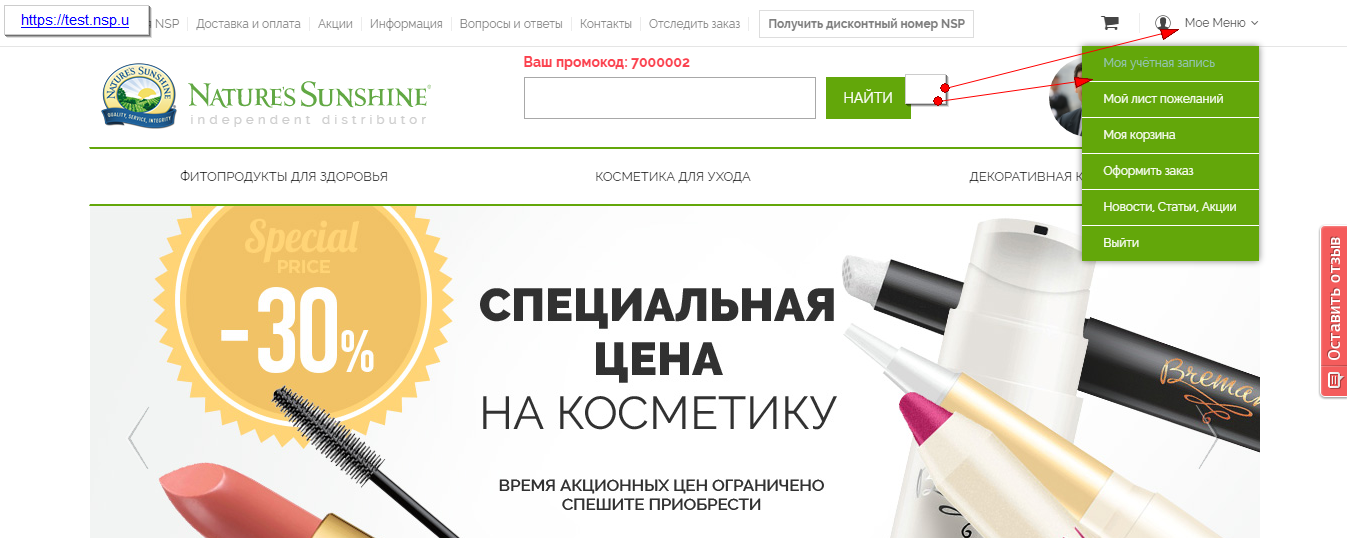Open the shopping cart icon
The width and height of the screenshot is (1347, 538).
[x=1109, y=23]
